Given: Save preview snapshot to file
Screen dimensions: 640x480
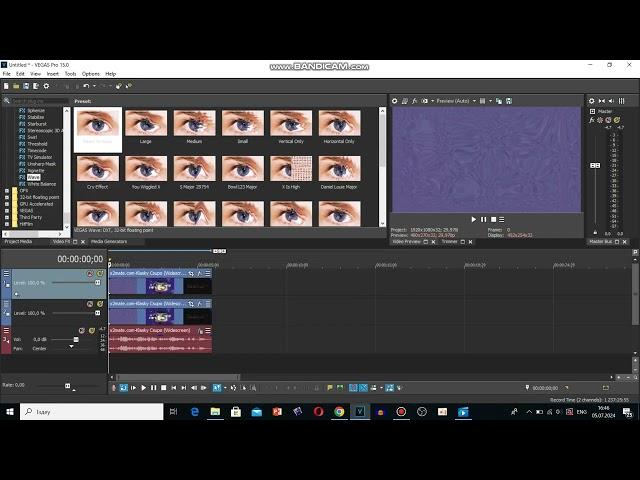Looking at the screenshot, I should [x=509, y=101].
